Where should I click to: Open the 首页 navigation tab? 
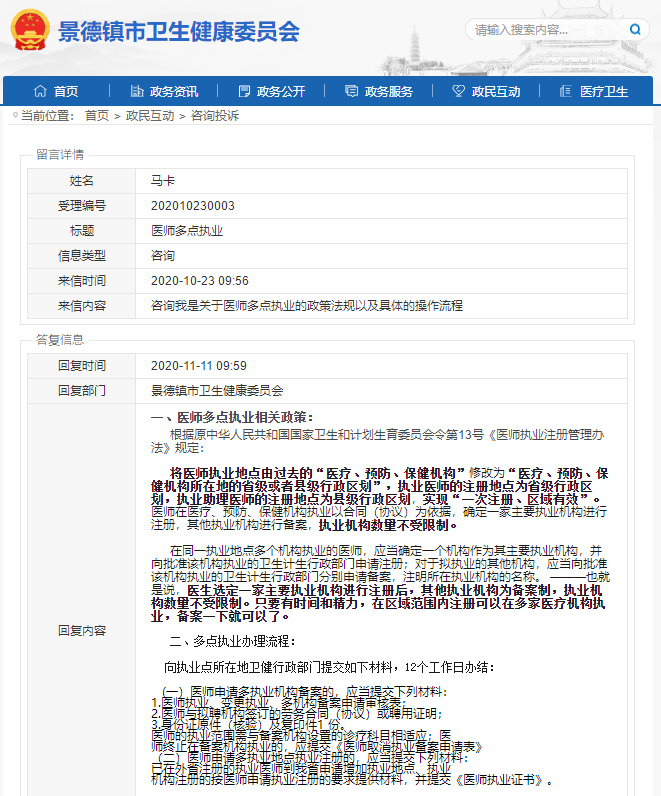[66, 91]
